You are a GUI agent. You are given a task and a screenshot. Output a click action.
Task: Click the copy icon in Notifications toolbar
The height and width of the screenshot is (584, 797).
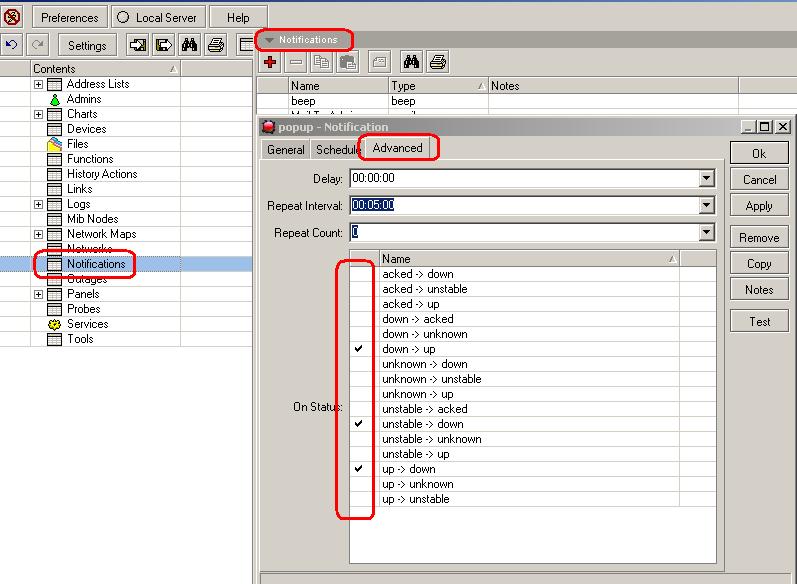pos(321,63)
